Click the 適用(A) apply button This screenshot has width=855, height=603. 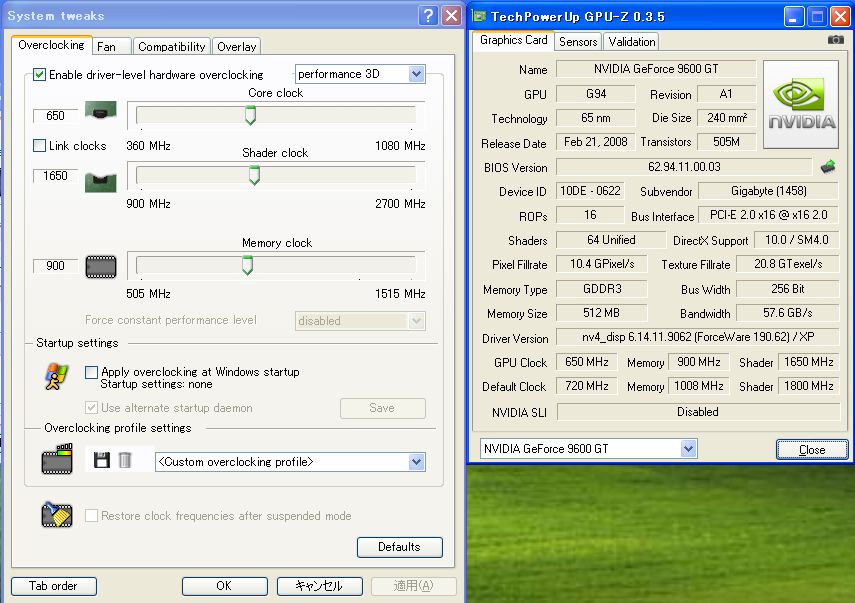click(x=414, y=586)
